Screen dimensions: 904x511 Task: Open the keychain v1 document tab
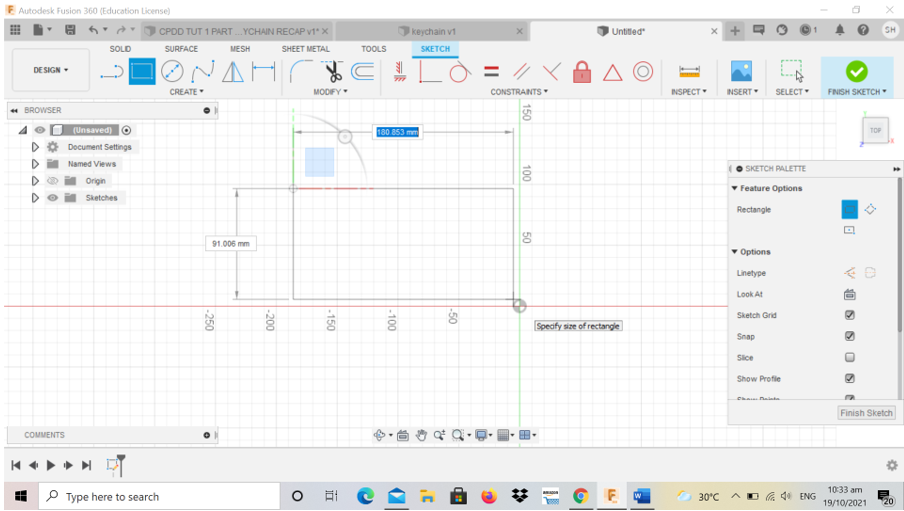coord(431,31)
